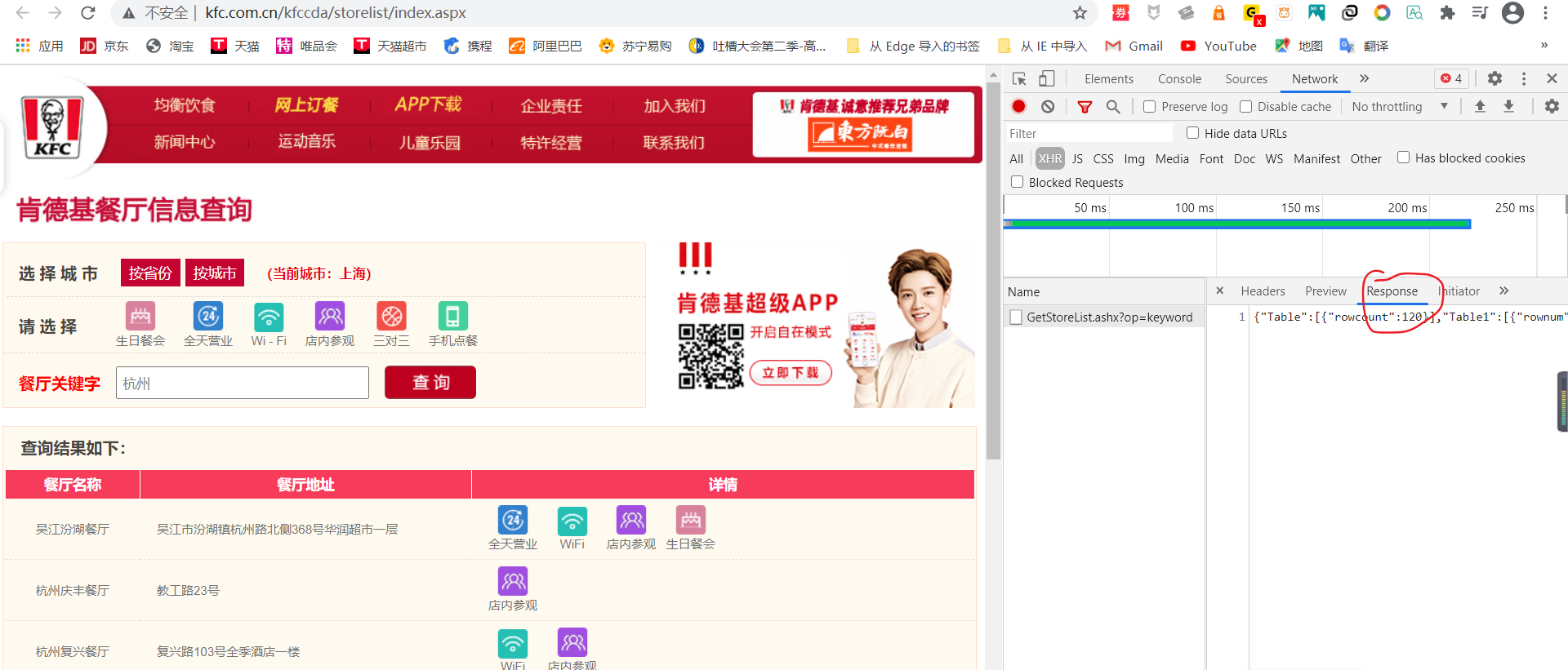The image size is (1568, 670).
Task: Check Blocked Requests
Action: tap(1017, 182)
